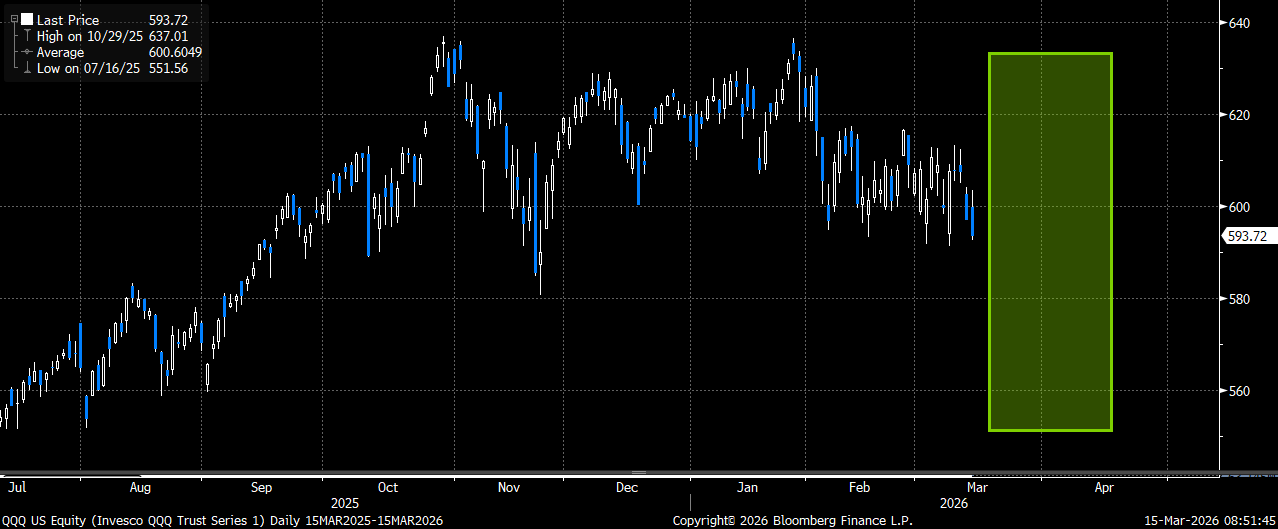Click the 580 price axis label
This screenshot has width=1278, height=529.
click(1239, 299)
